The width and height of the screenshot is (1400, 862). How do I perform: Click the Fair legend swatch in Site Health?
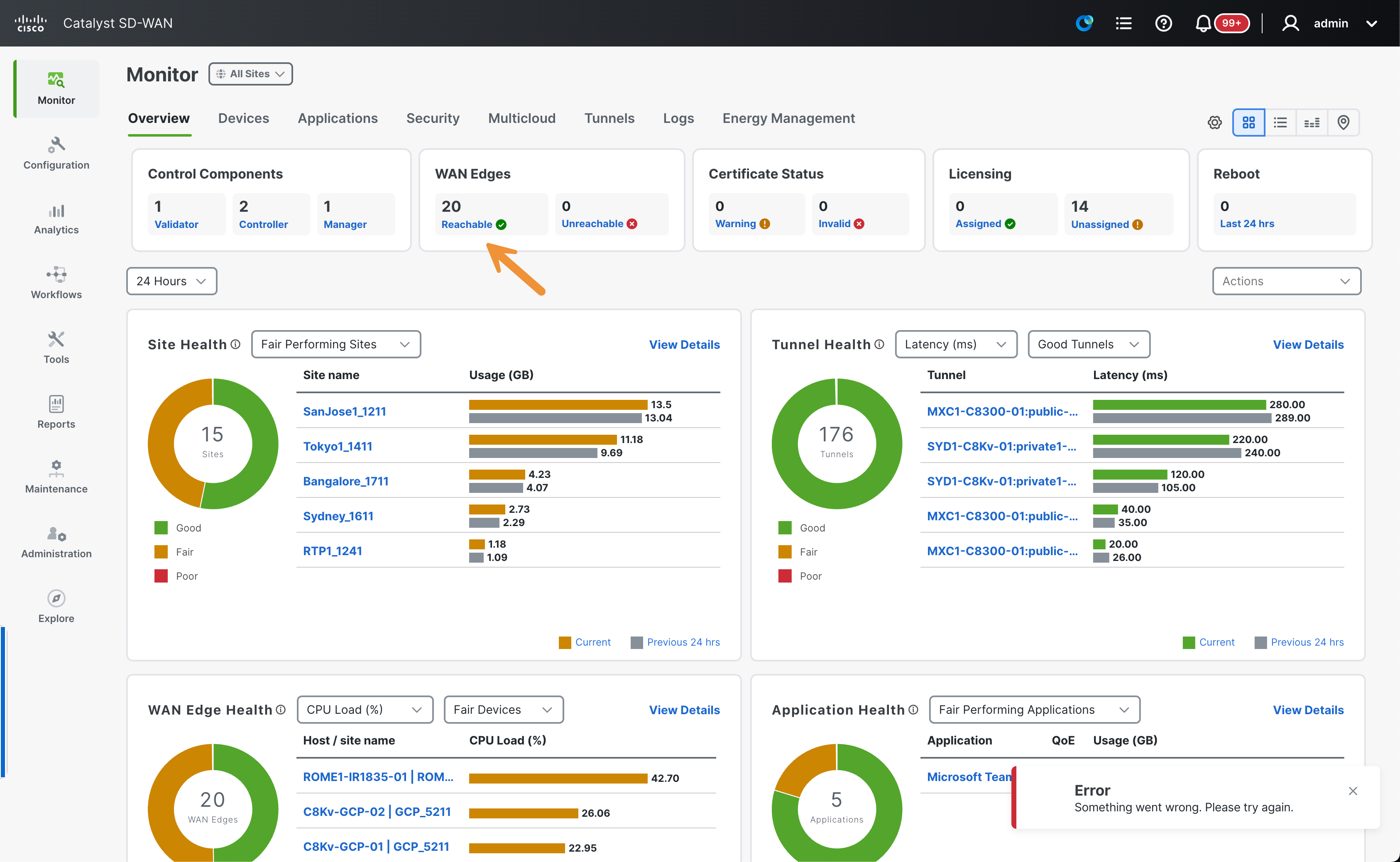pyautogui.click(x=161, y=552)
